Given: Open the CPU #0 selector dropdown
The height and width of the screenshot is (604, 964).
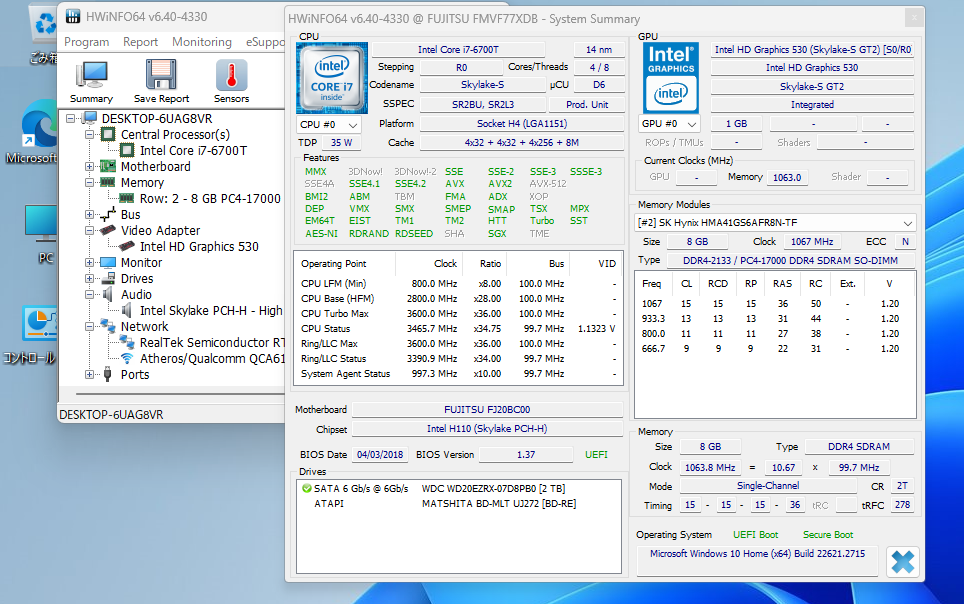Looking at the screenshot, I should point(330,125).
